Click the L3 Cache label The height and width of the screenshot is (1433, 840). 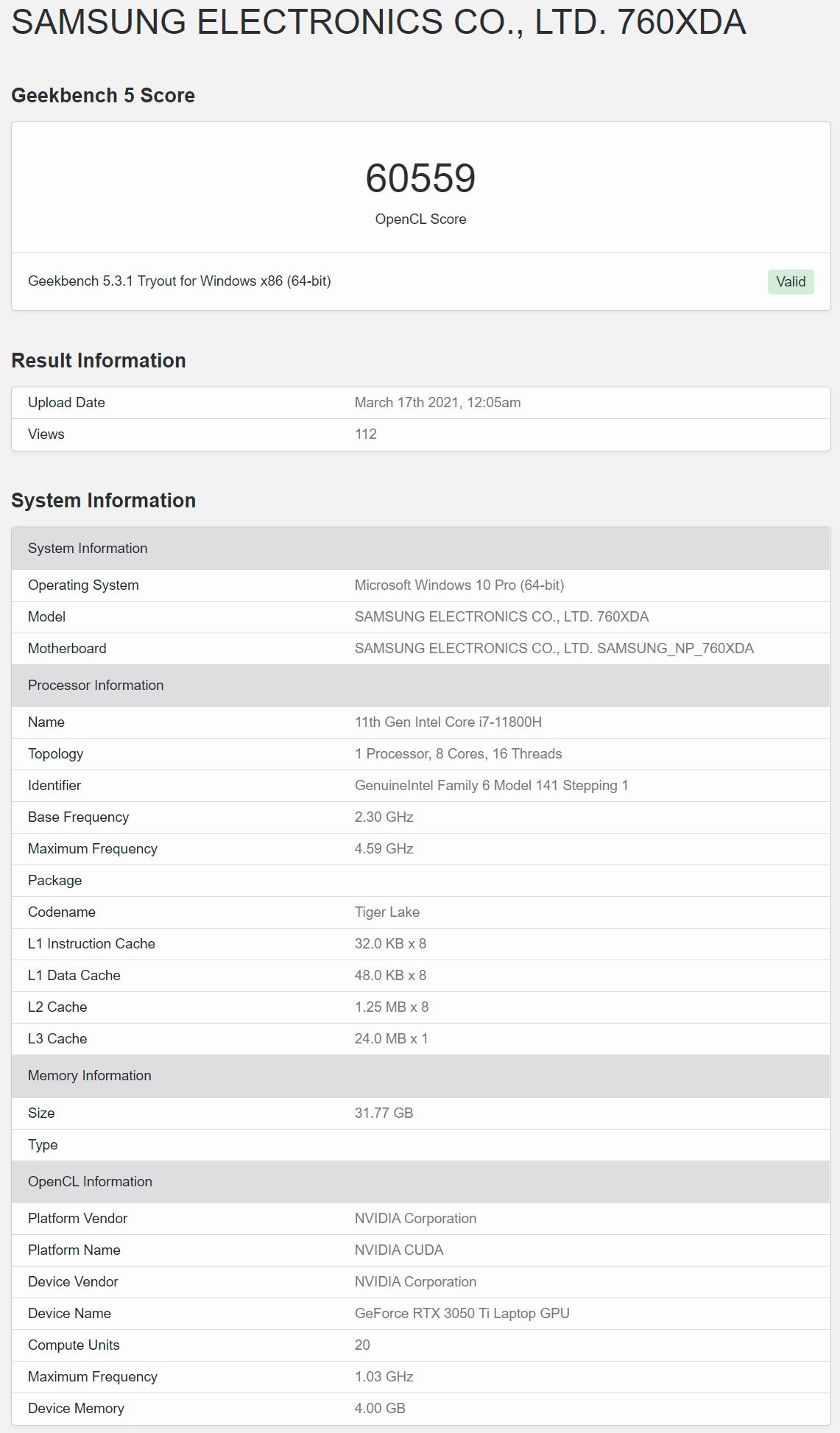57,1038
